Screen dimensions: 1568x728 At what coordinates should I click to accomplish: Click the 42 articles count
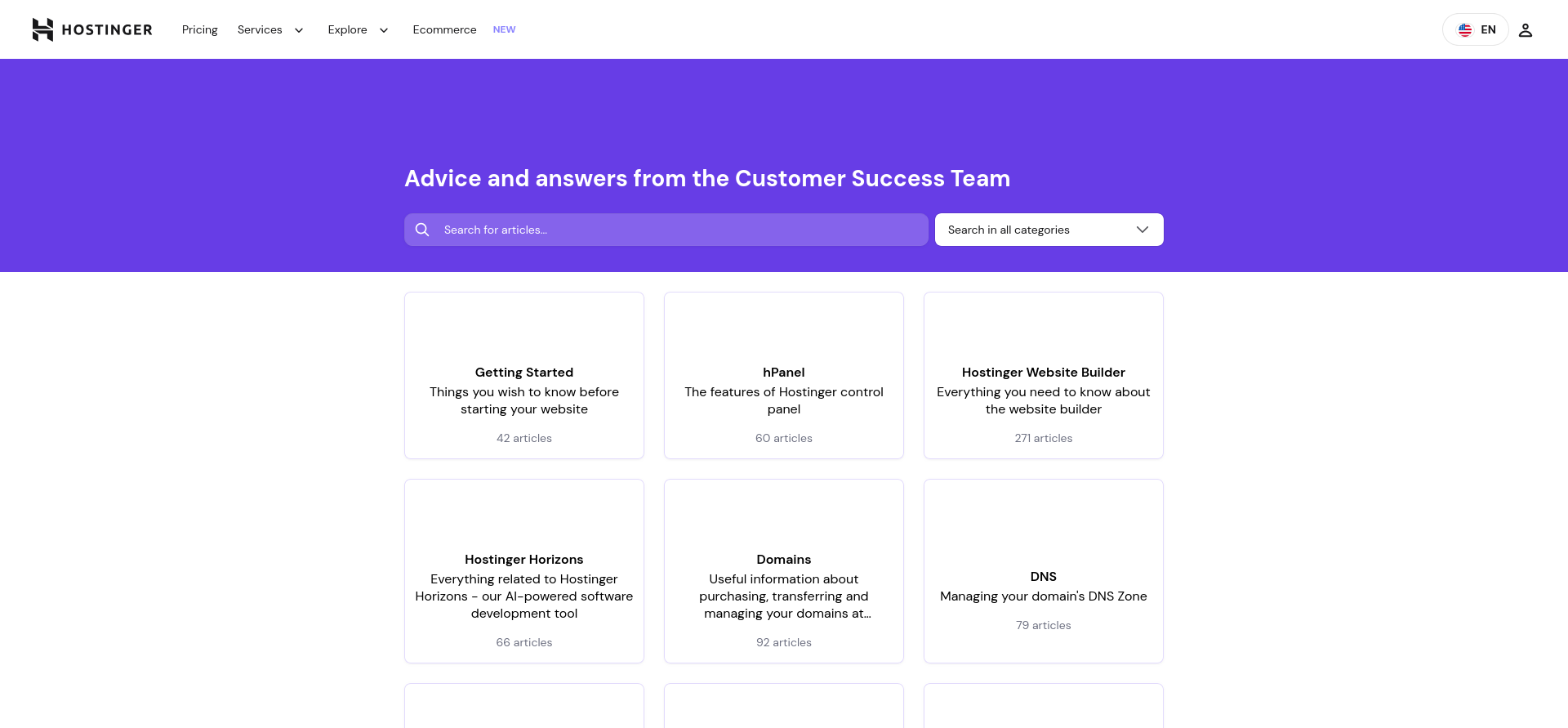[x=524, y=438]
